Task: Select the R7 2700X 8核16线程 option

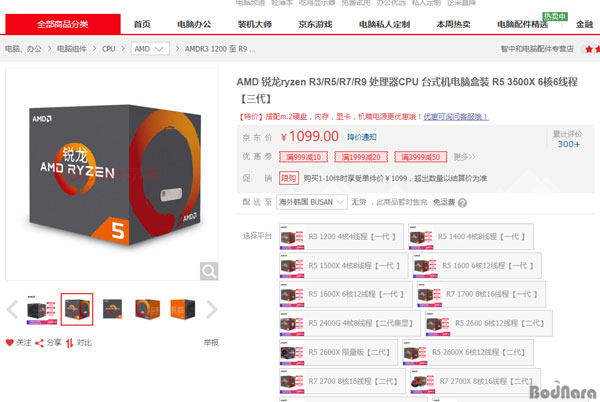Action: click(x=475, y=381)
